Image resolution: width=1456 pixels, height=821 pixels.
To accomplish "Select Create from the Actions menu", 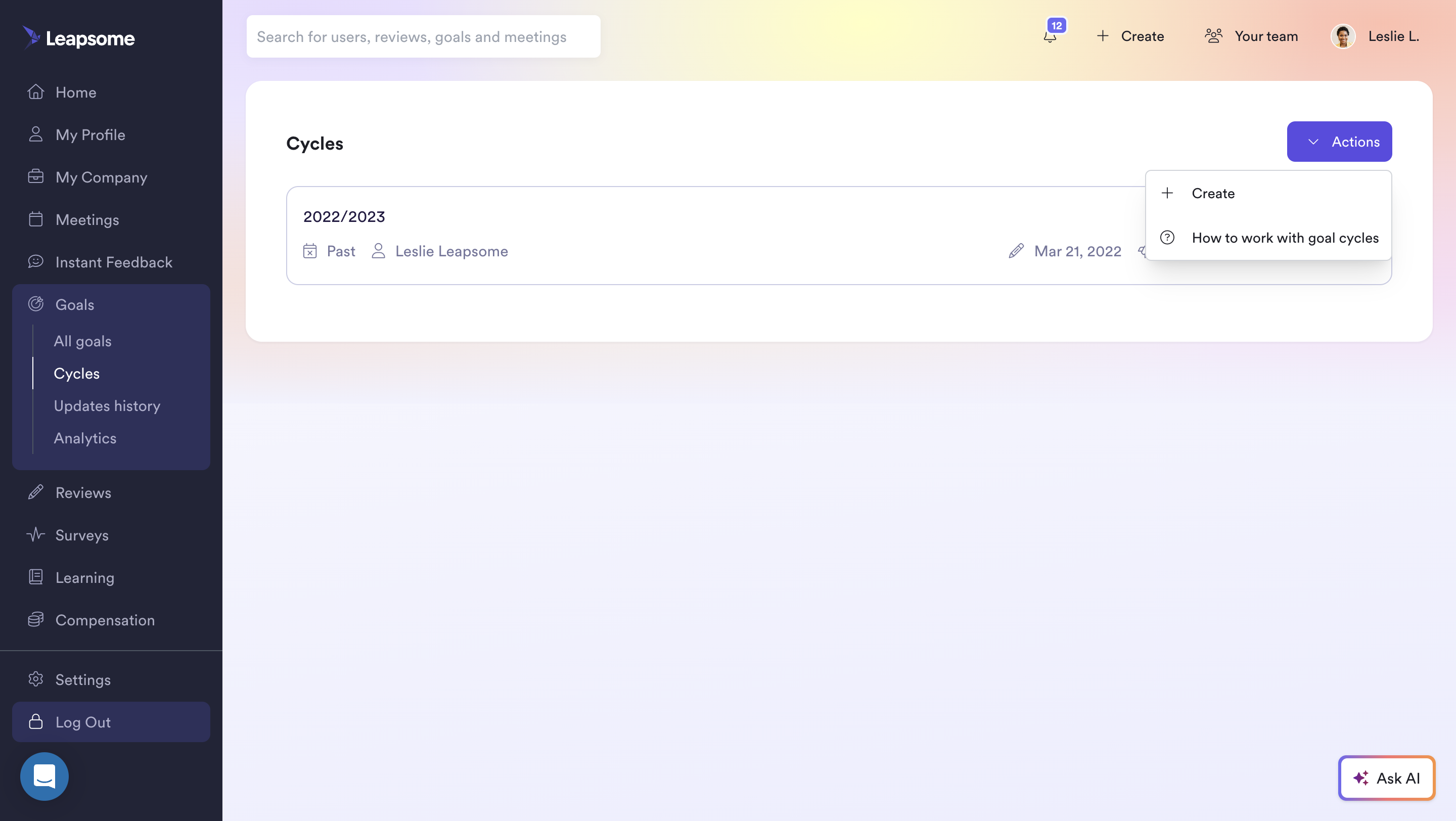I will click(x=1268, y=193).
